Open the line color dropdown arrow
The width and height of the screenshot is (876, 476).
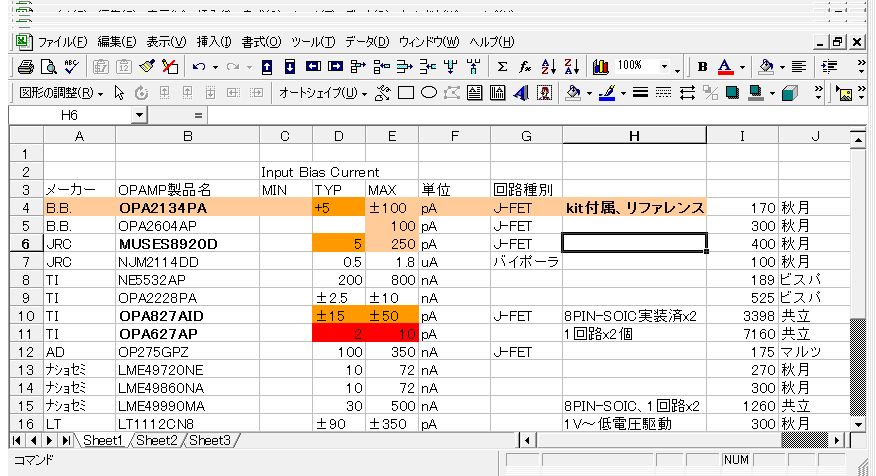pyautogui.click(x=623, y=93)
